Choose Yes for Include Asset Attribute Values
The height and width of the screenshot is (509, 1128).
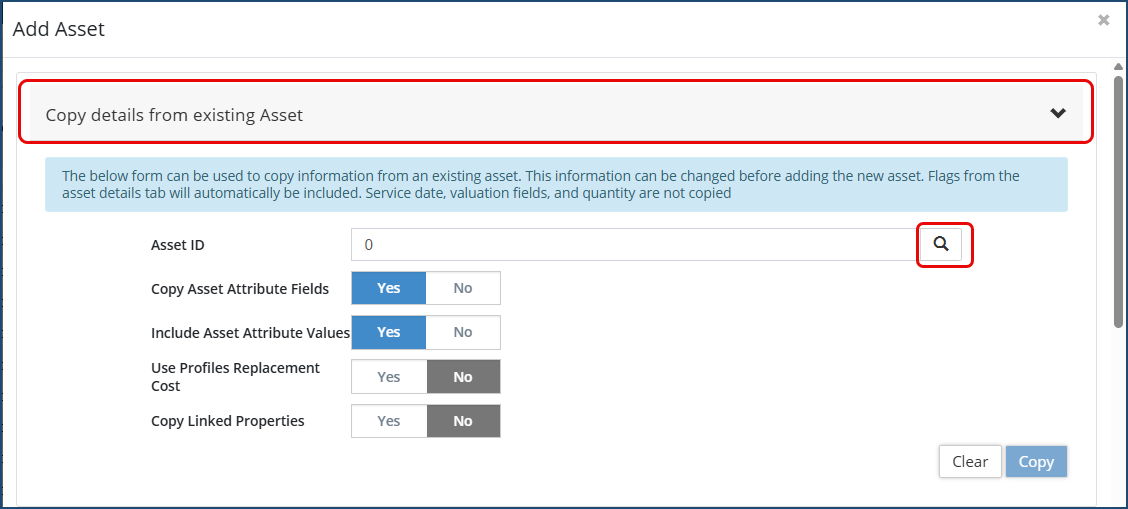(389, 332)
